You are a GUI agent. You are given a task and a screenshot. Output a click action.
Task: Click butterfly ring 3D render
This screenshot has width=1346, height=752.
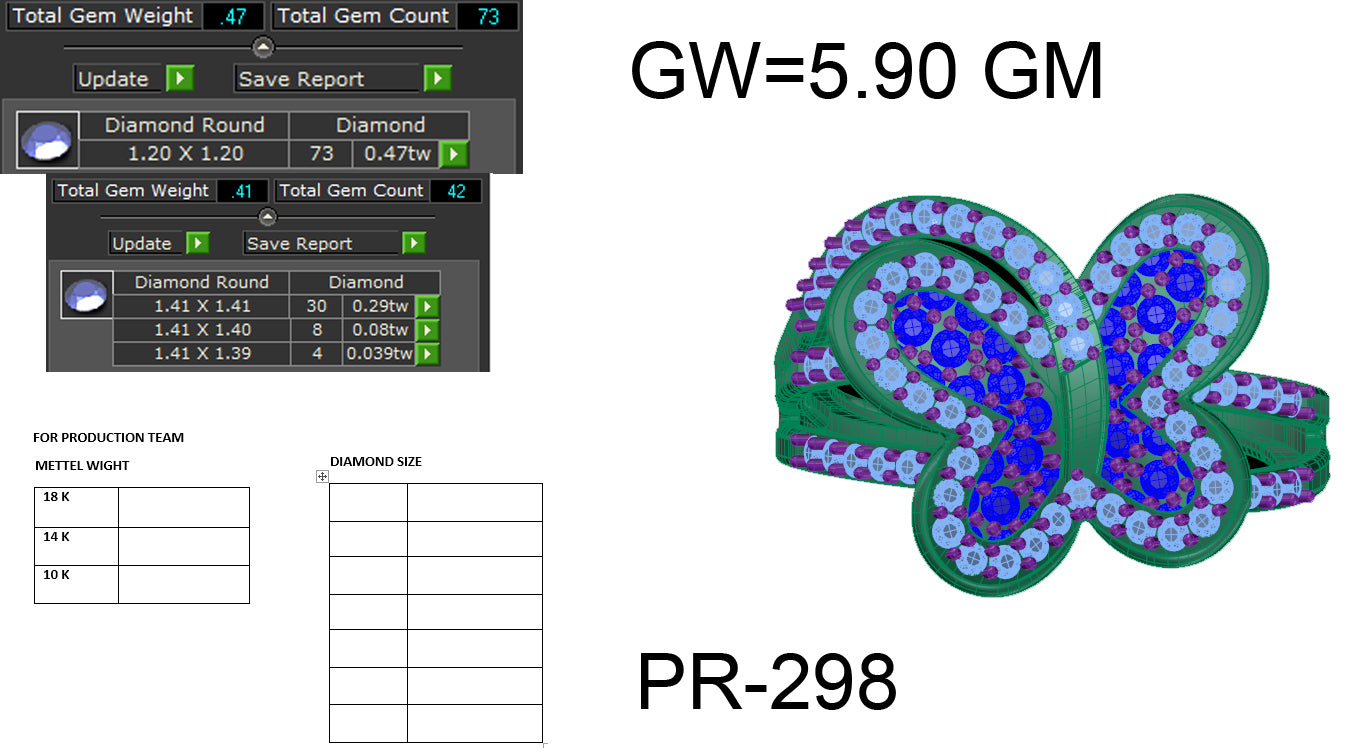coord(1050,395)
